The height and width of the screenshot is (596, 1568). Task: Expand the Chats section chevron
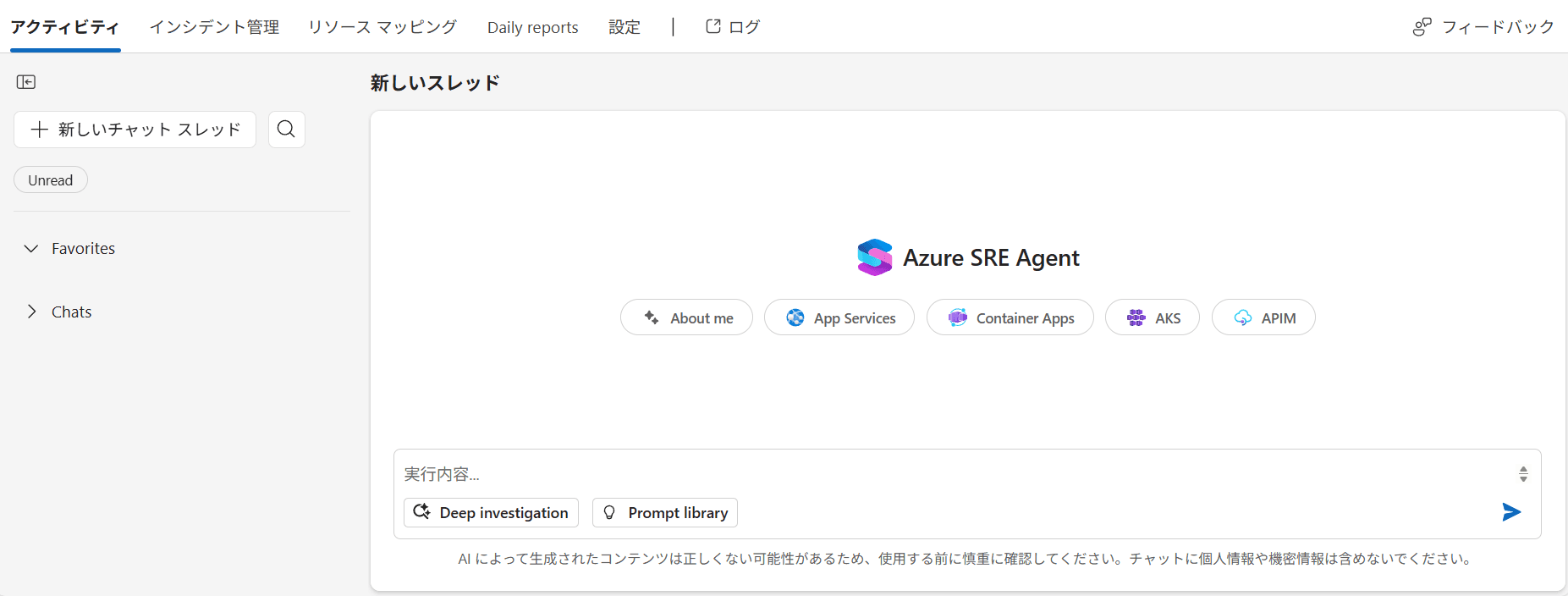[31, 312]
